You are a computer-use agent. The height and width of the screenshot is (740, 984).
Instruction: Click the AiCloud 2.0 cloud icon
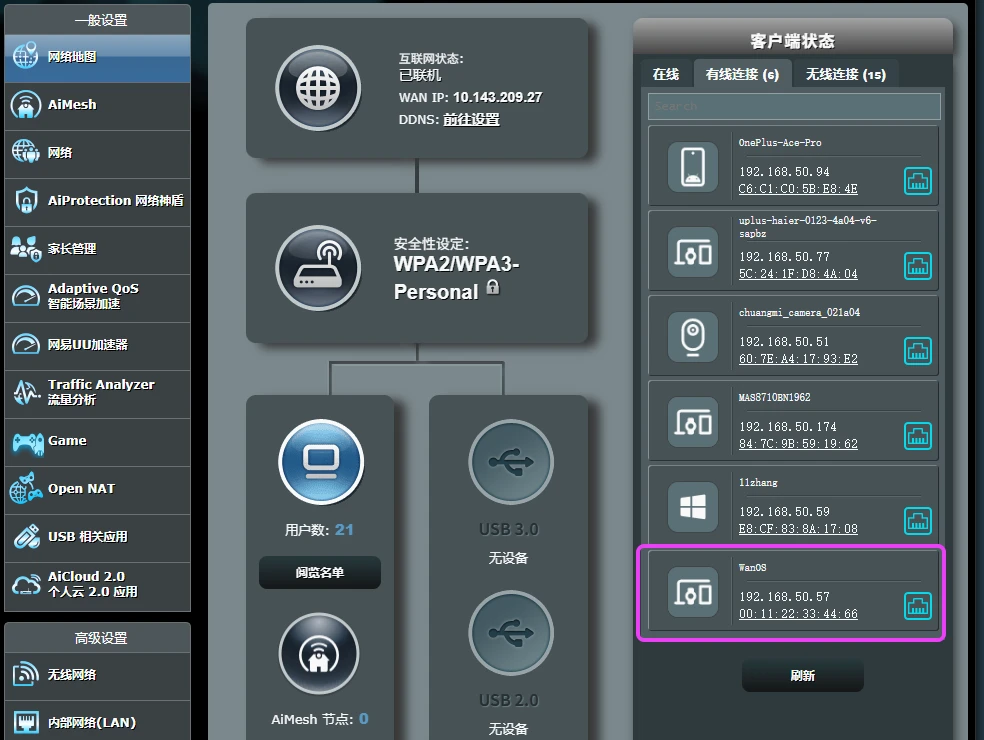click(26, 585)
